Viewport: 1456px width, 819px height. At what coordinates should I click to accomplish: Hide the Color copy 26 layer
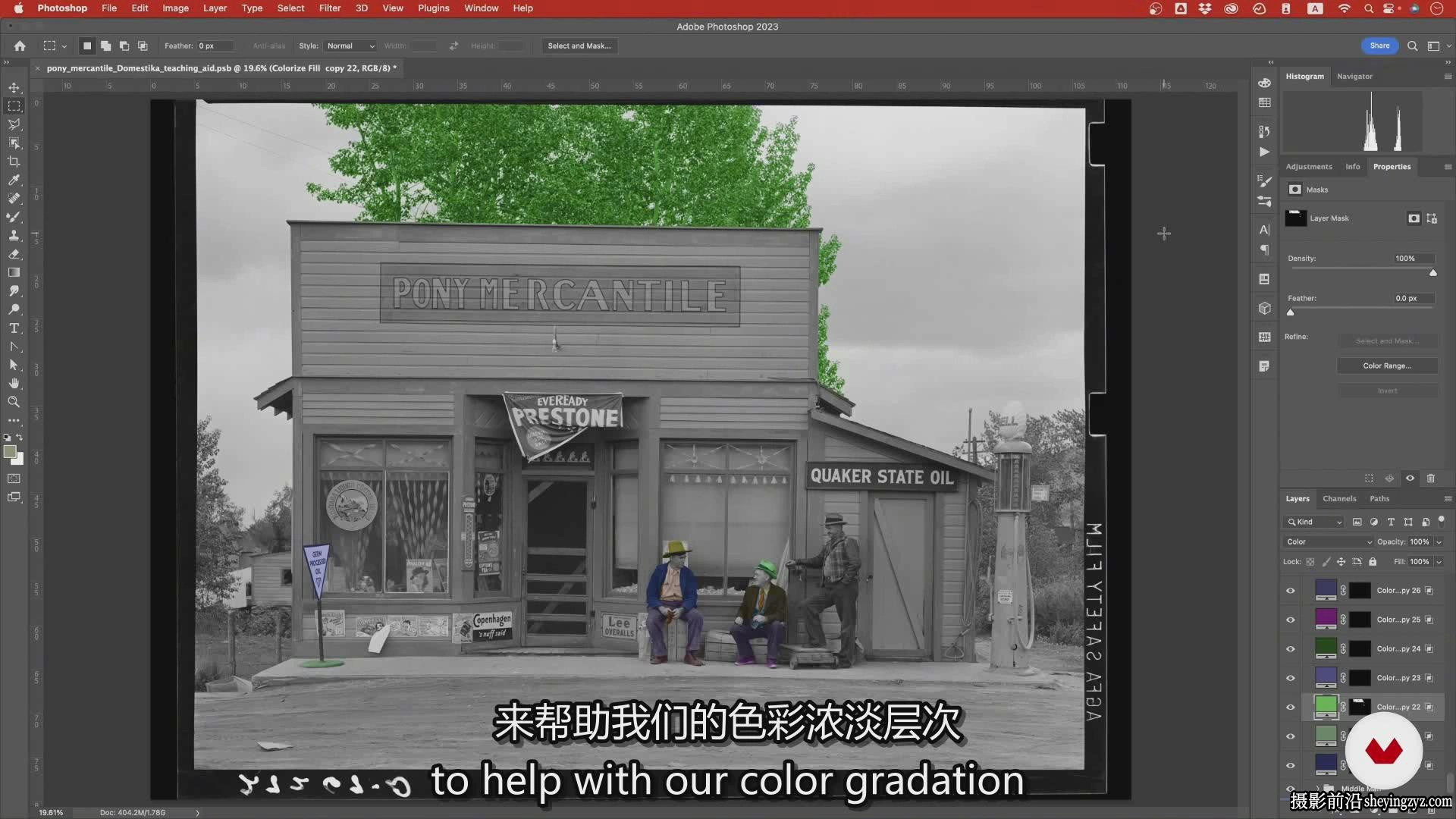pyautogui.click(x=1291, y=591)
